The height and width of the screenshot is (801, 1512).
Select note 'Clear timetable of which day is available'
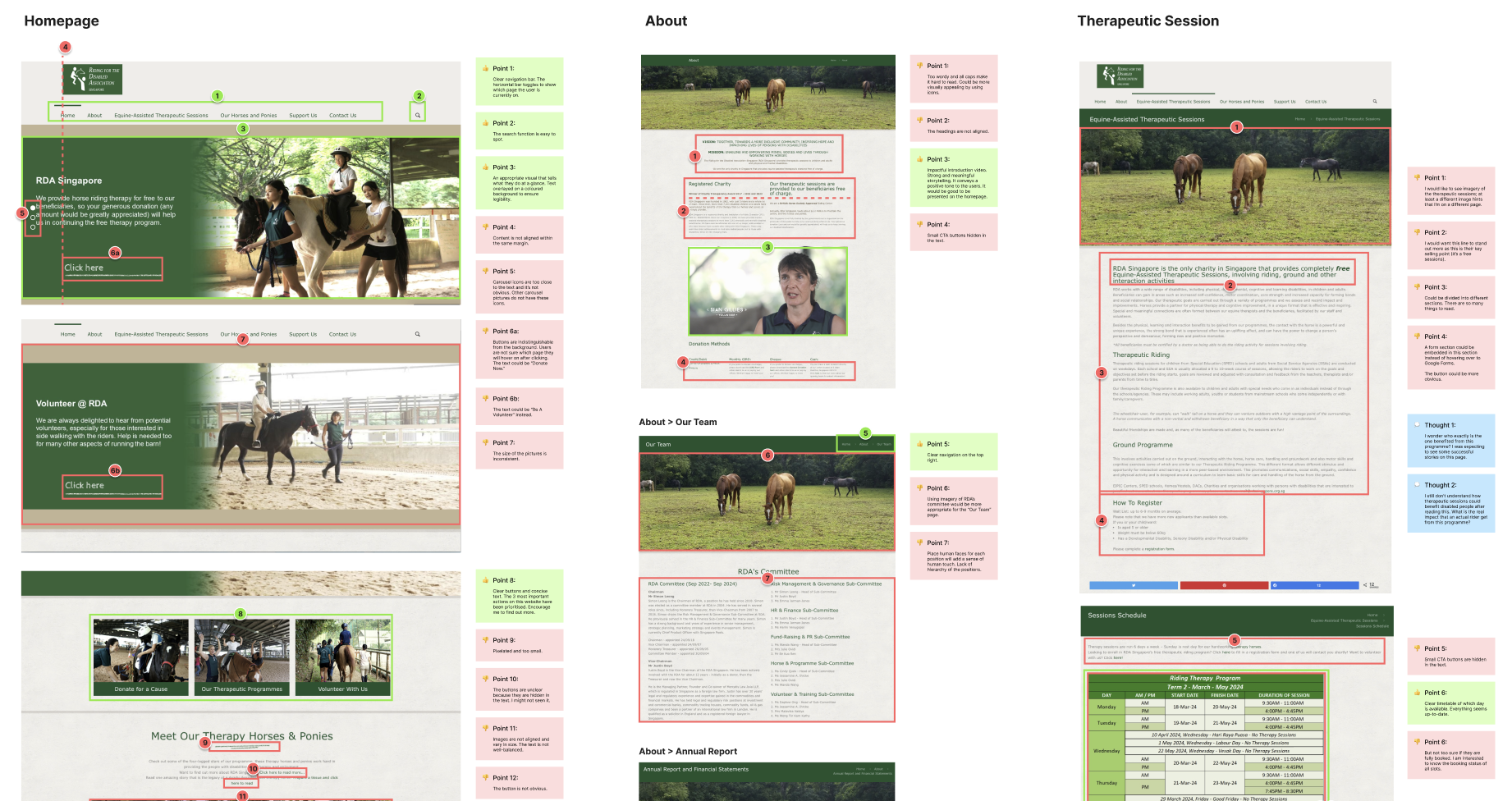click(1451, 703)
